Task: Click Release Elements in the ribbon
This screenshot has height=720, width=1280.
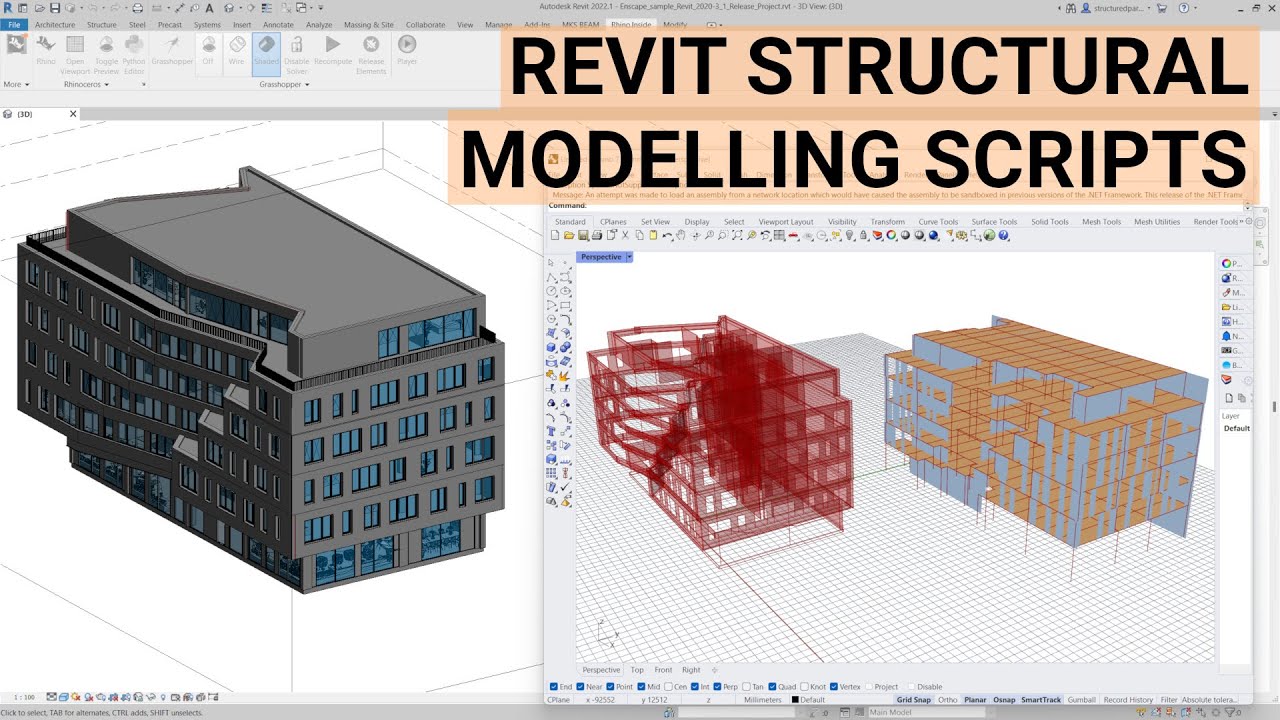Action: (371, 54)
